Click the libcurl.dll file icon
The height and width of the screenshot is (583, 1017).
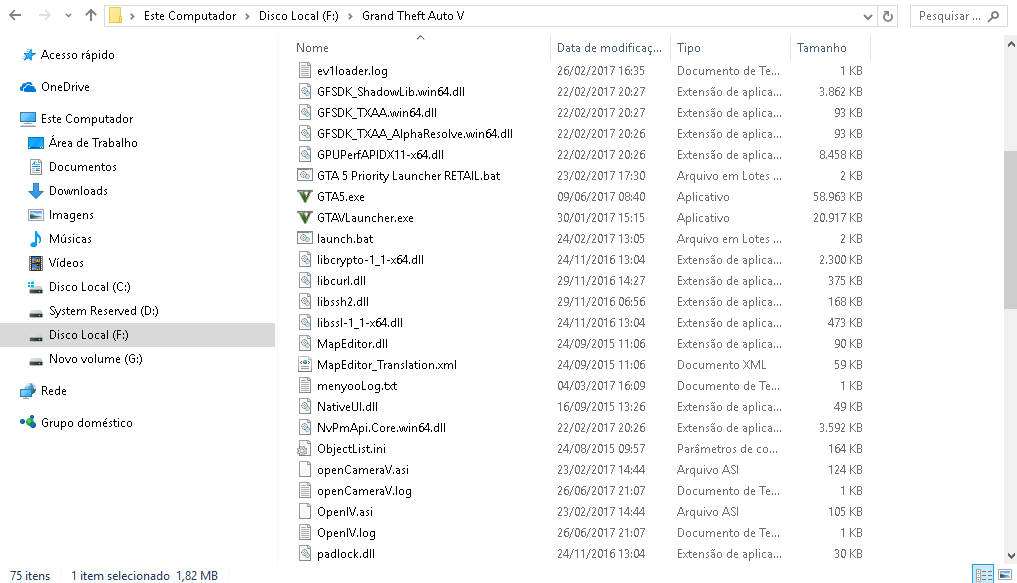click(304, 280)
